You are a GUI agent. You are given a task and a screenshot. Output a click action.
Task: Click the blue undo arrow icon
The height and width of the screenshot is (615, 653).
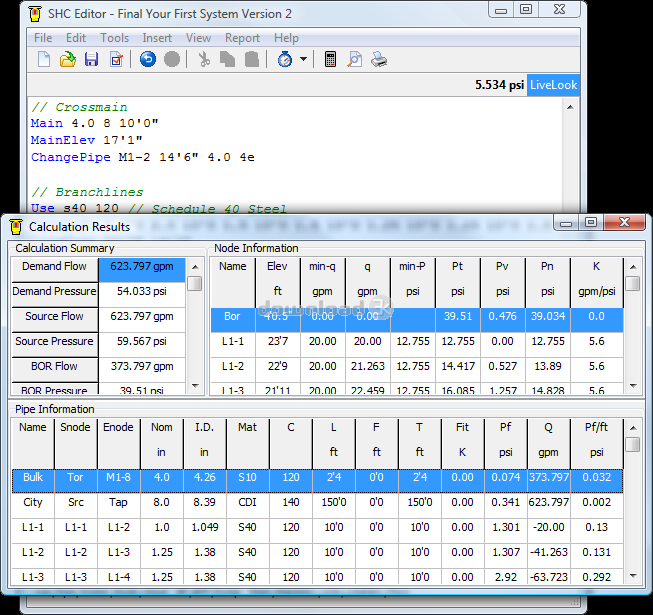(147, 59)
